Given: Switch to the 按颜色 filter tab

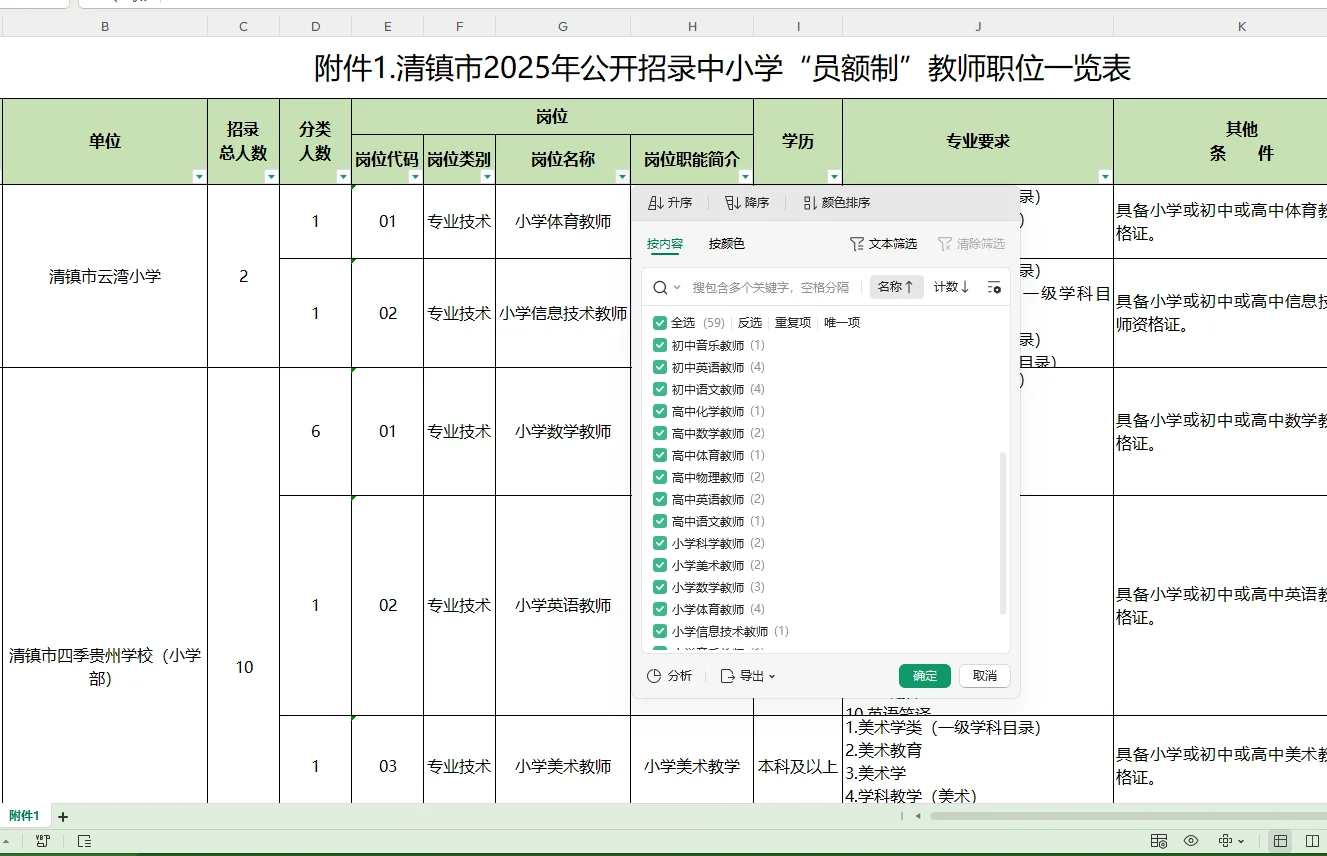Looking at the screenshot, I should click(727, 244).
